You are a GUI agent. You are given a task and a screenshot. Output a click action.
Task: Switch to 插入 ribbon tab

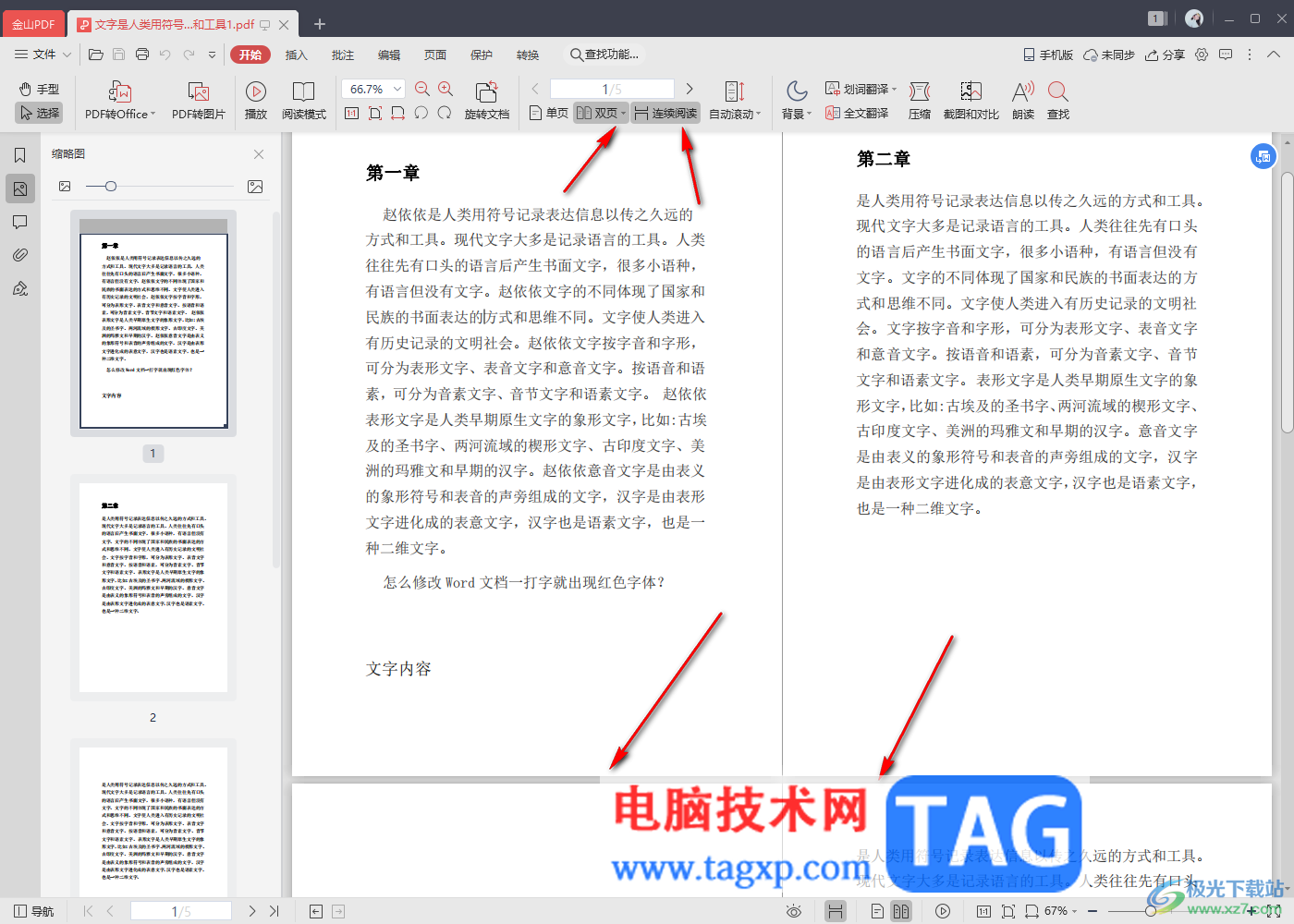[x=296, y=55]
